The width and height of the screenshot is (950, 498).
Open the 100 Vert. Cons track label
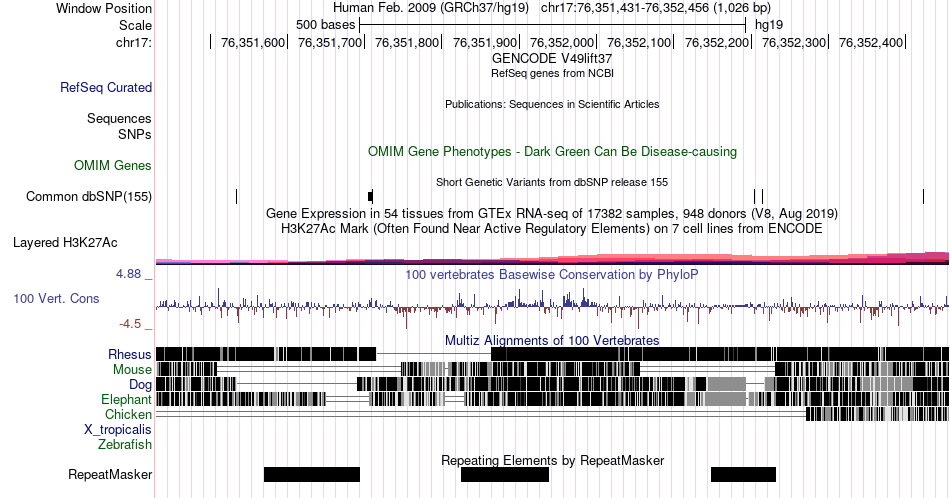tap(56, 298)
